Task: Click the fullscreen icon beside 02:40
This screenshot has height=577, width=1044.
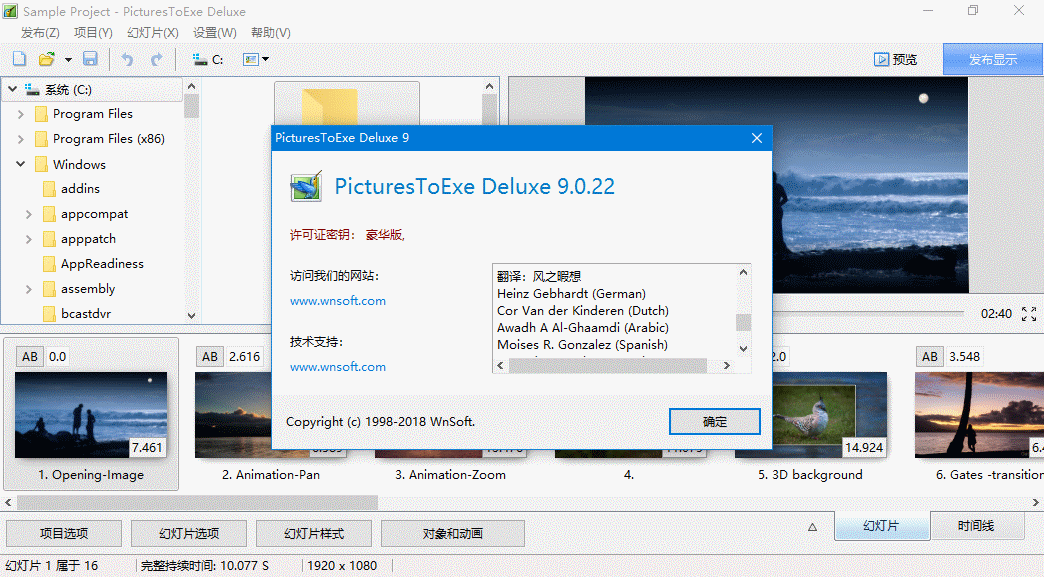Action: (x=1029, y=313)
